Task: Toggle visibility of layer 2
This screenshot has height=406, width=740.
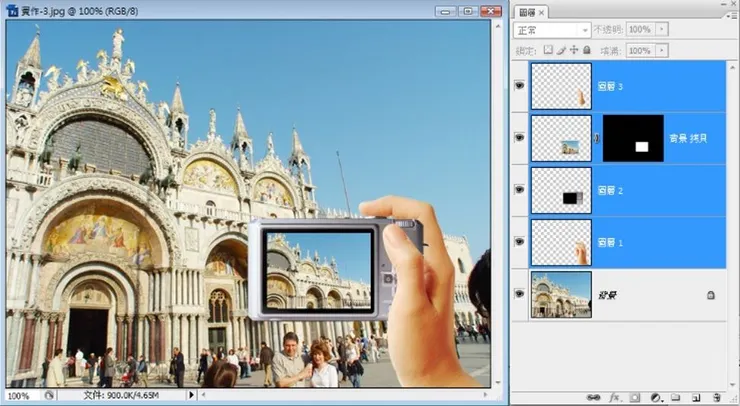Action: [519, 190]
